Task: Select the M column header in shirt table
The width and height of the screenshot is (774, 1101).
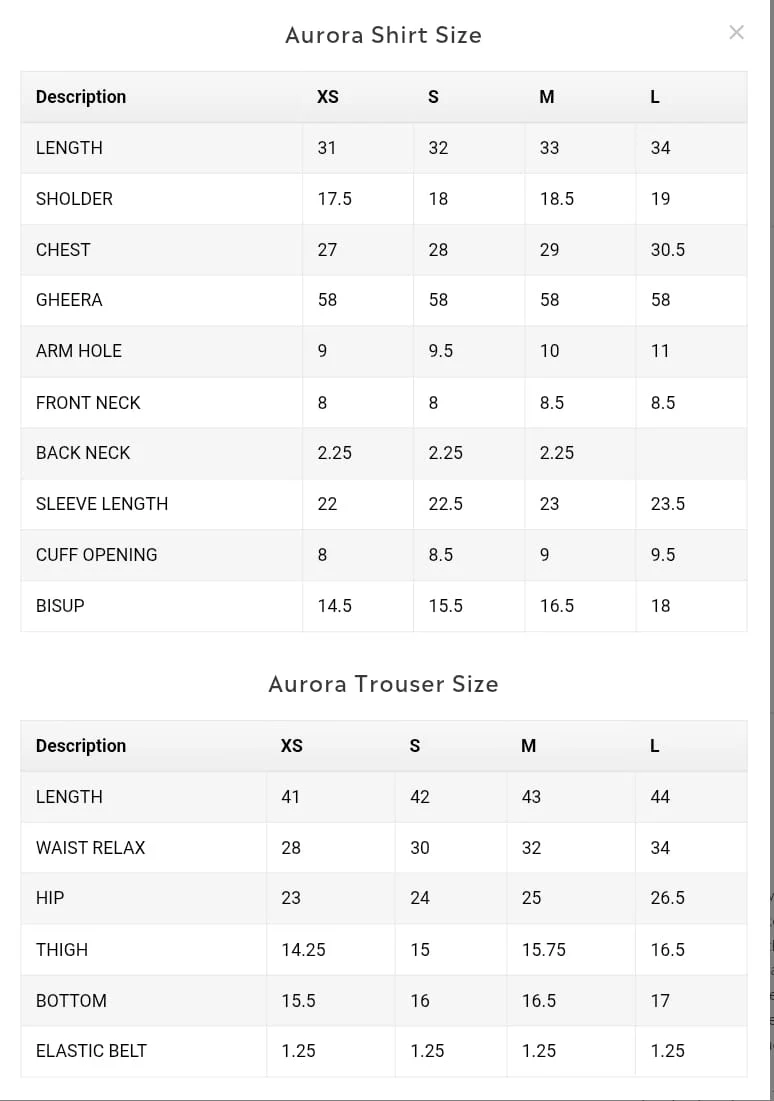Action: 547,97
